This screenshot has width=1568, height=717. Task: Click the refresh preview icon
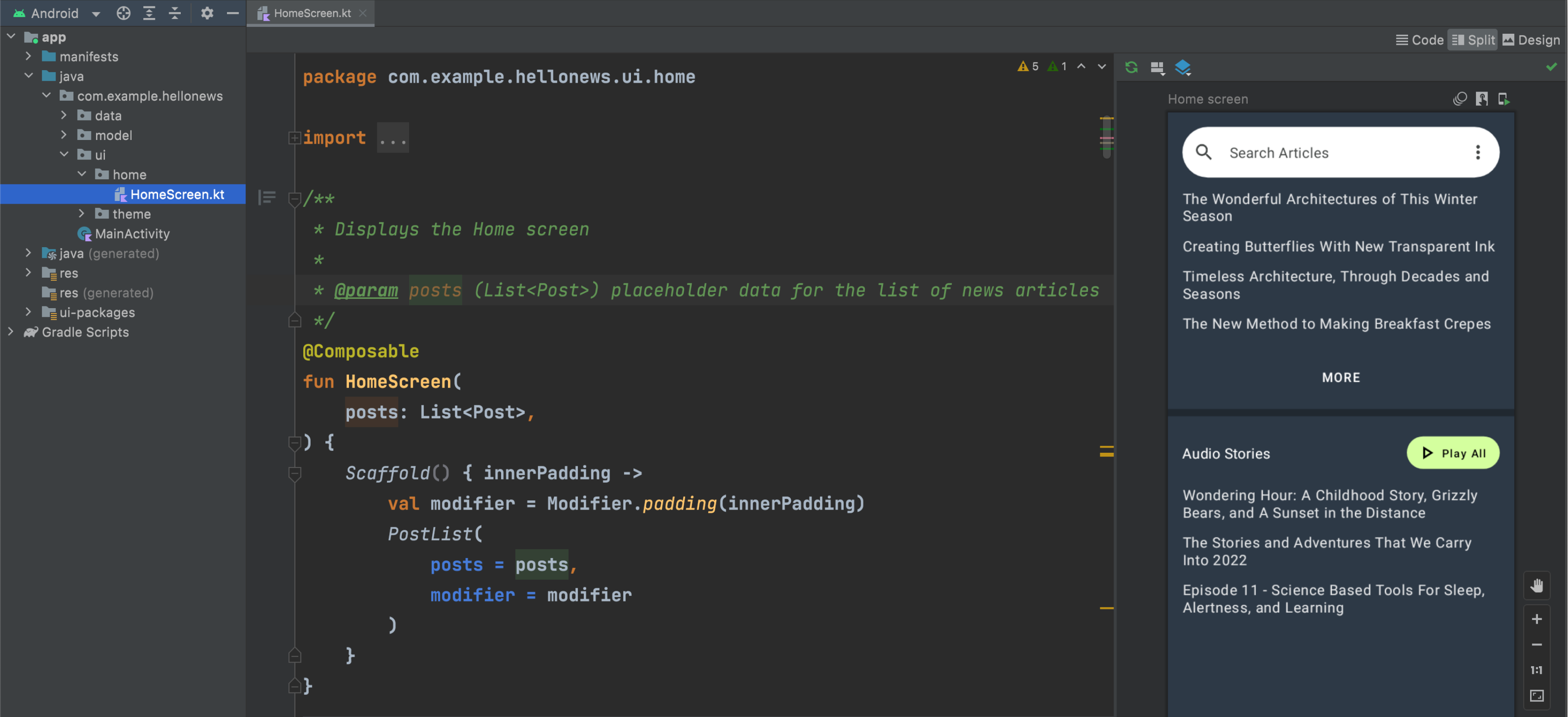1131,67
